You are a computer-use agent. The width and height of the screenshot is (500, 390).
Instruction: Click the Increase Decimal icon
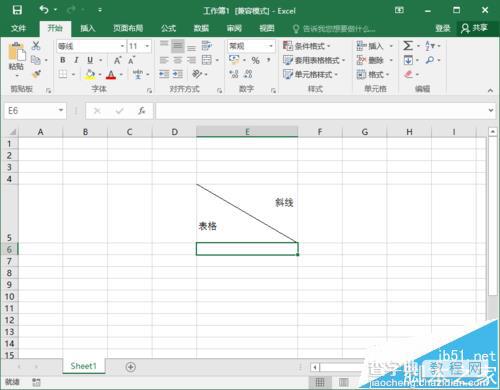[x=234, y=74]
